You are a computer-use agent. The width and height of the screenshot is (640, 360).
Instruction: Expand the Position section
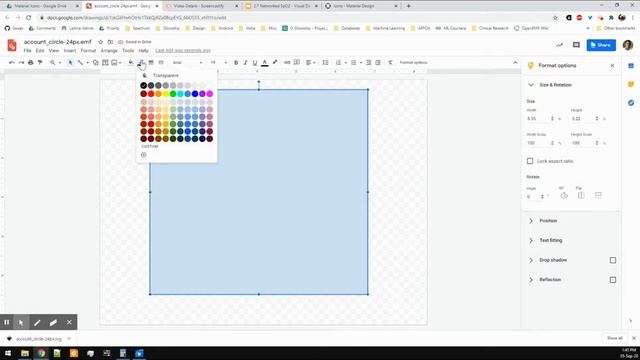[531, 221]
